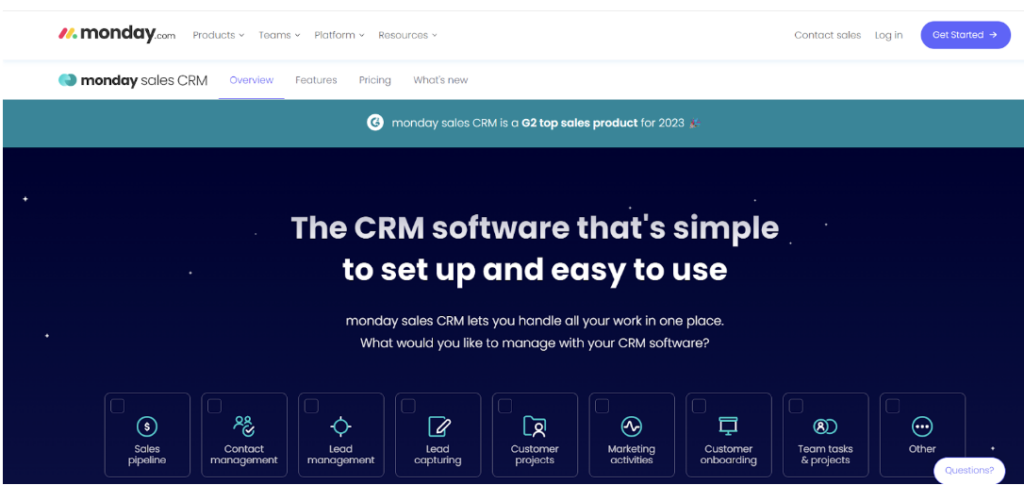Open the Questions? chat button
The image size is (1024, 485).
(x=968, y=470)
